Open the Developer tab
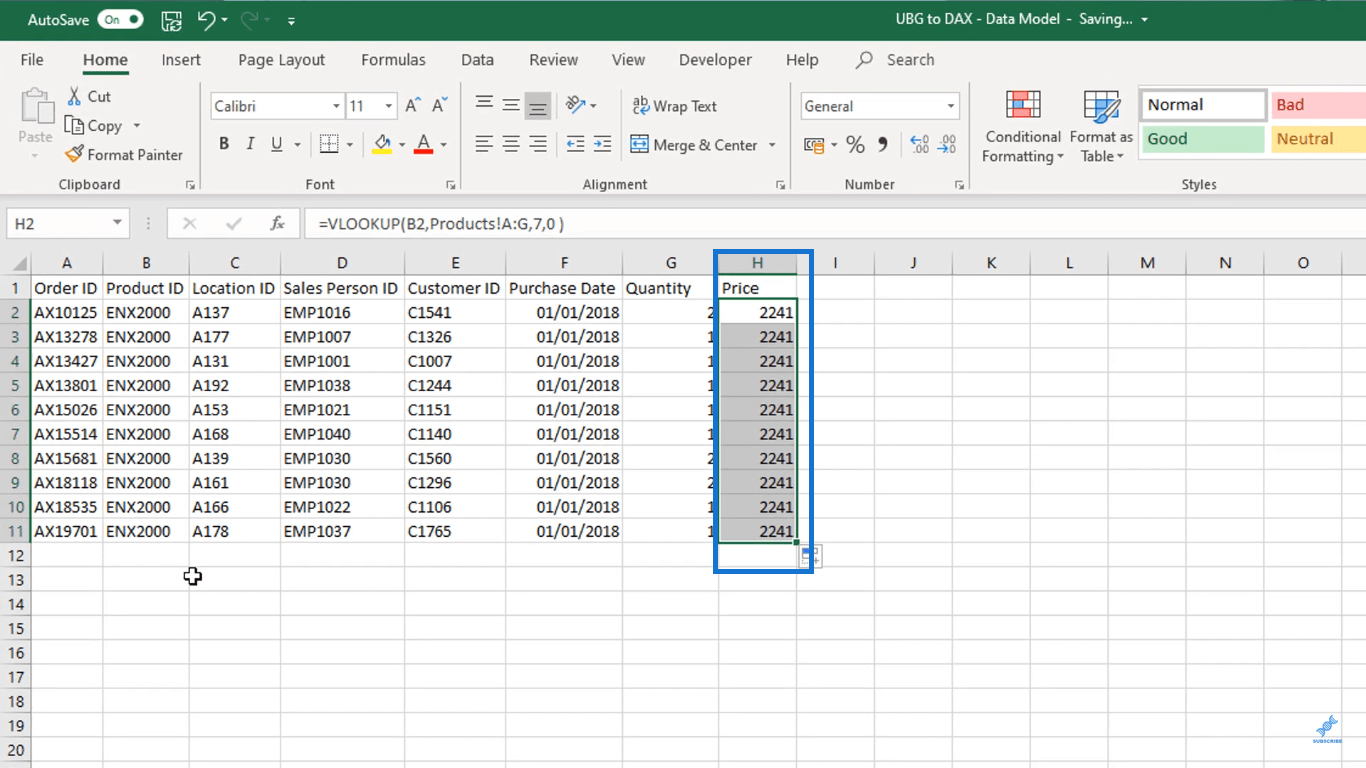This screenshot has height=768, width=1366. click(x=715, y=60)
